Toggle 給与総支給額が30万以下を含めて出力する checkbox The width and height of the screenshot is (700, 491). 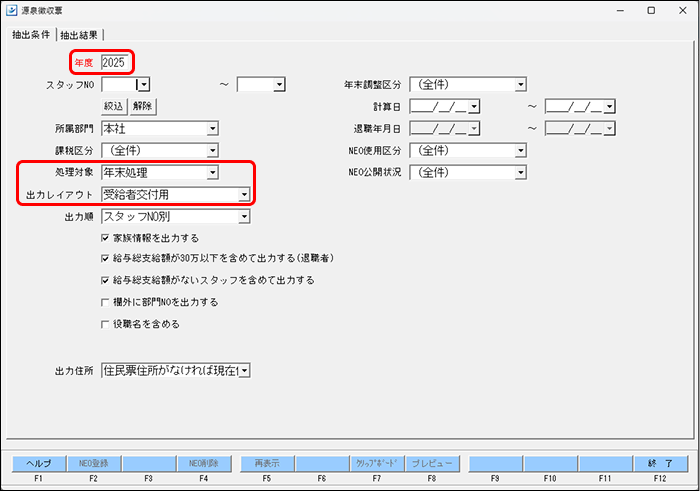(105, 258)
